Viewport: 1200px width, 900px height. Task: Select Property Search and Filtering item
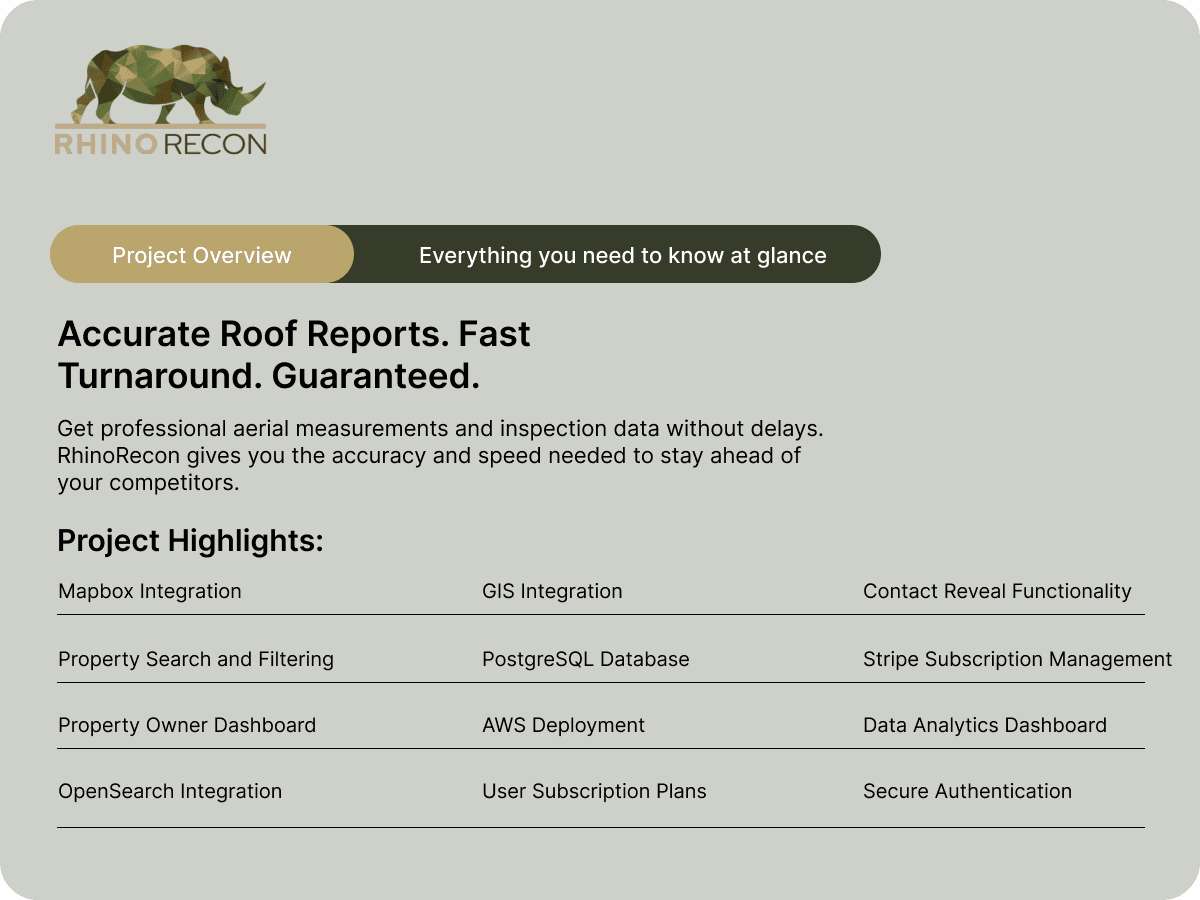196,659
